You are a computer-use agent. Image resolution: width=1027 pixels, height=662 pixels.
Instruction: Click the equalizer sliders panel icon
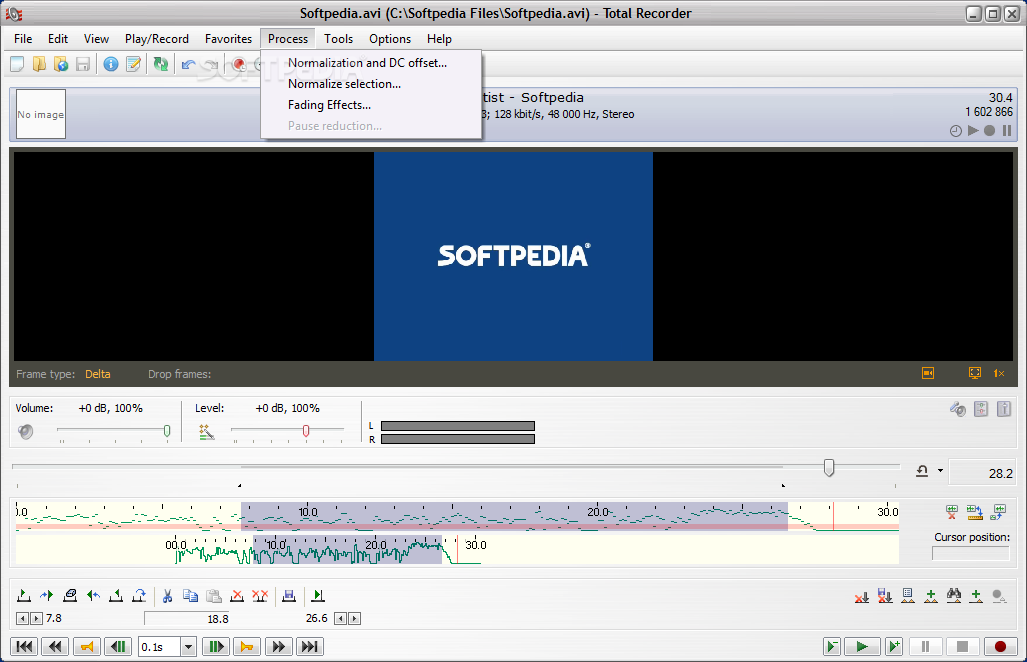pos(980,409)
